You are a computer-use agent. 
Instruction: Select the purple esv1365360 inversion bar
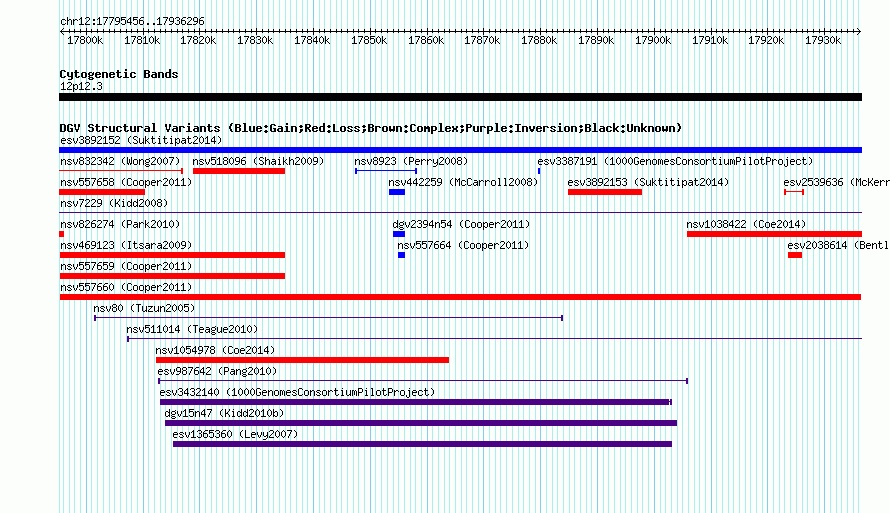click(x=422, y=444)
